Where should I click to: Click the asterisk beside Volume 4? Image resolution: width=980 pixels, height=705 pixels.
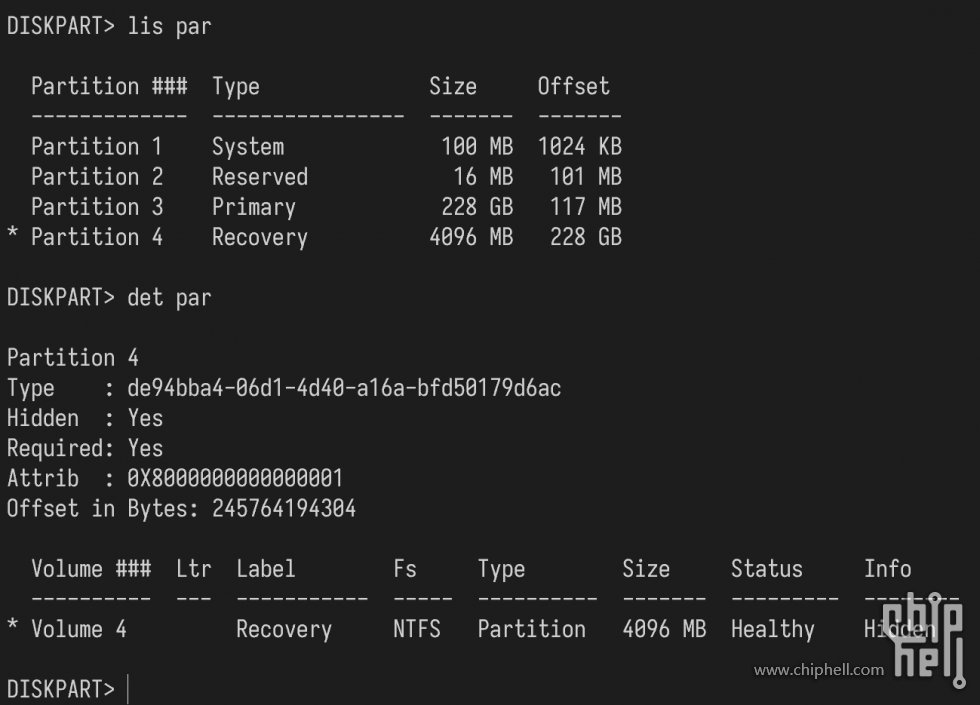12,626
